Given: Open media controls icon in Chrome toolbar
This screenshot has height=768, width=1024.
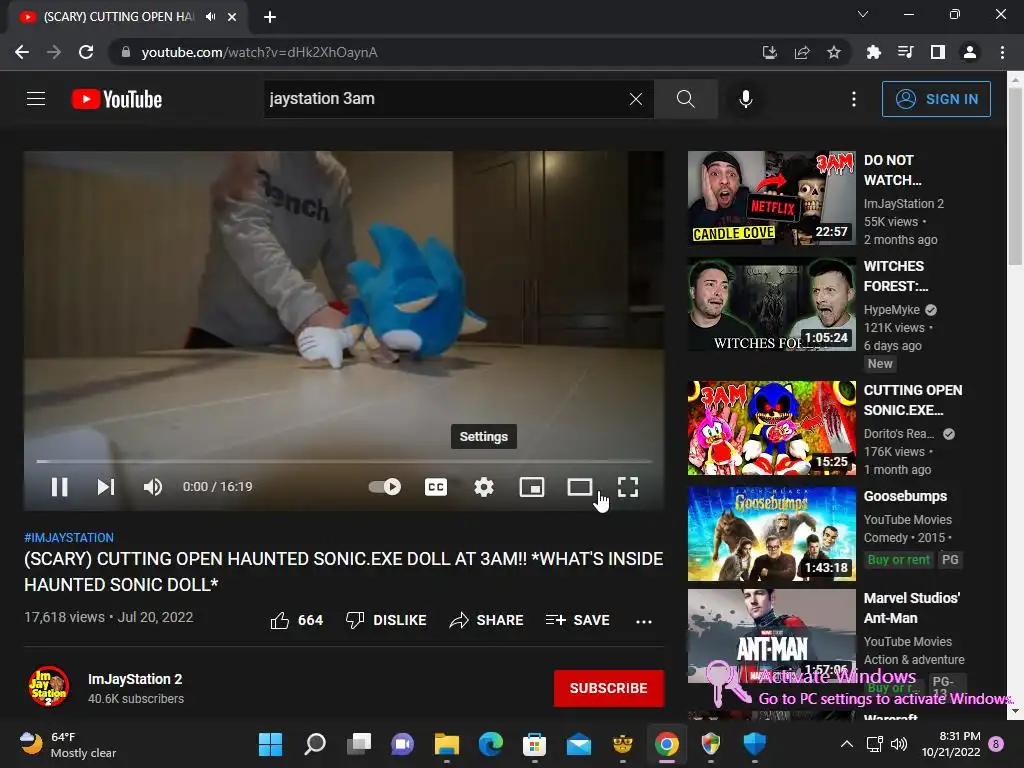Looking at the screenshot, I should tap(905, 52).
